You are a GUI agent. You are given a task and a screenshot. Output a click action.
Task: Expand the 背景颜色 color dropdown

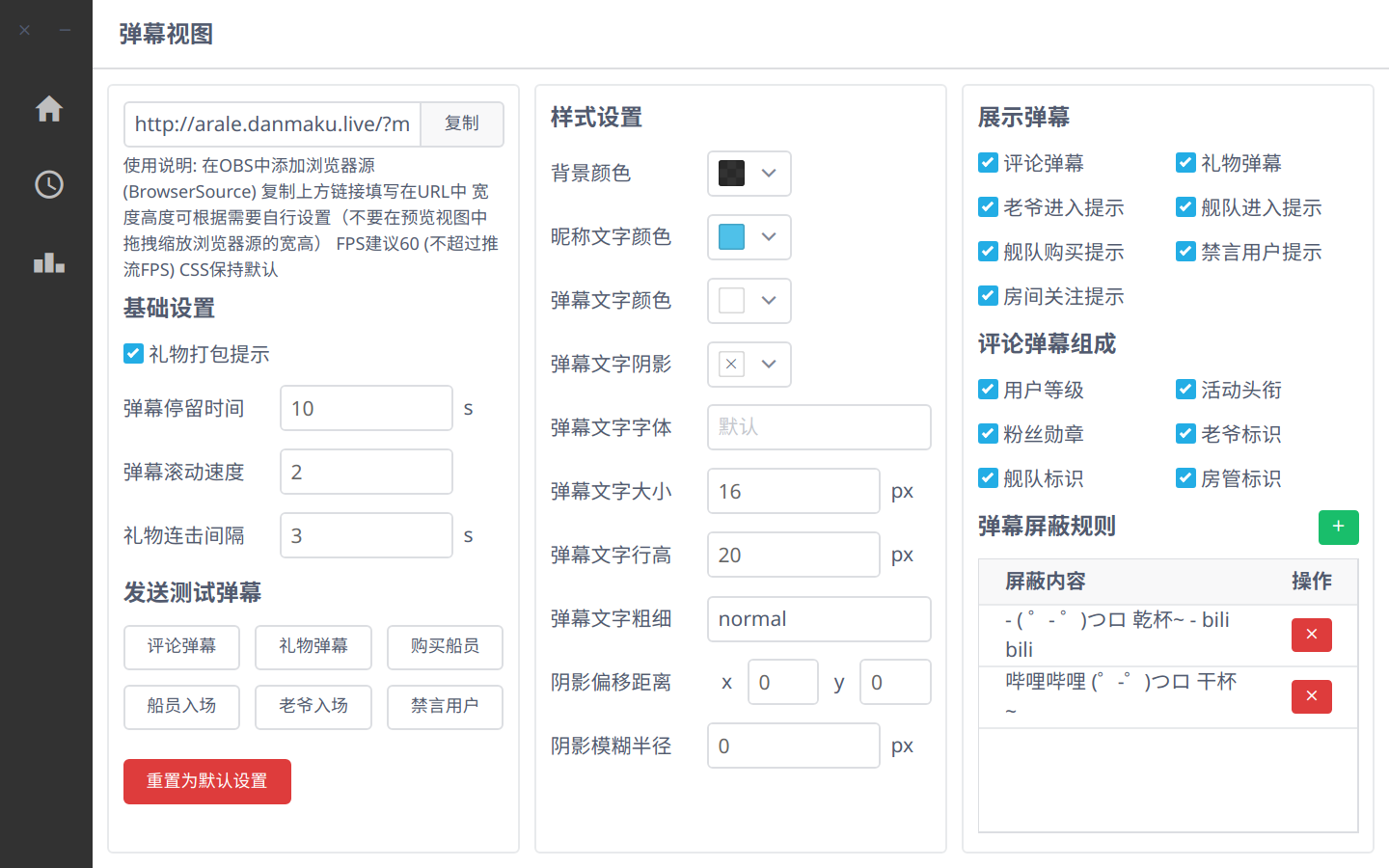[x=768, y=174]
